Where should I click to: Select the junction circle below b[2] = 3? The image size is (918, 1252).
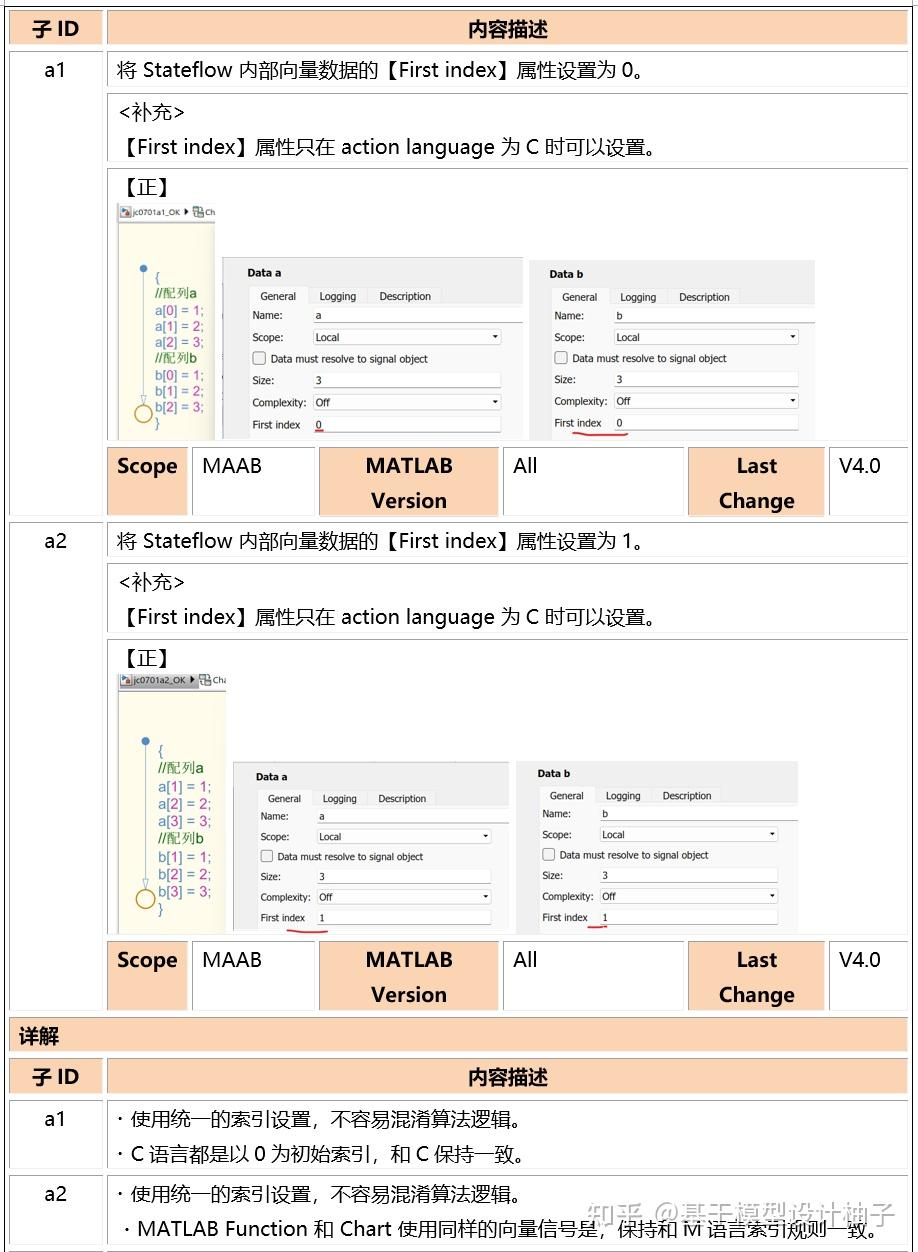(x=143, y=414)
